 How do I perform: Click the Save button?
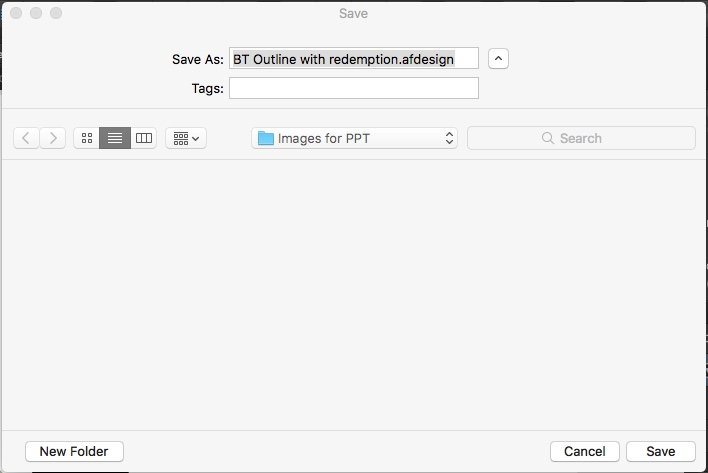[x=661, y=451]
